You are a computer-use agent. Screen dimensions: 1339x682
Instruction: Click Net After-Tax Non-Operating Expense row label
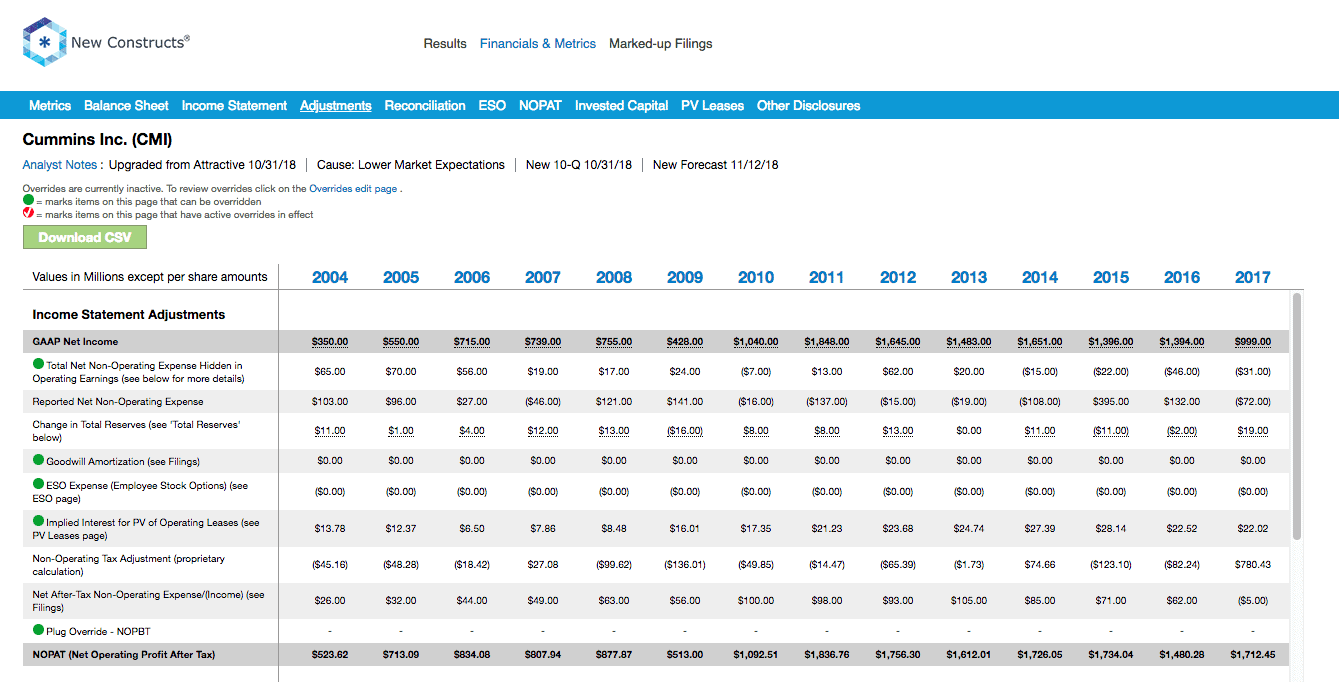pos(149,600)
